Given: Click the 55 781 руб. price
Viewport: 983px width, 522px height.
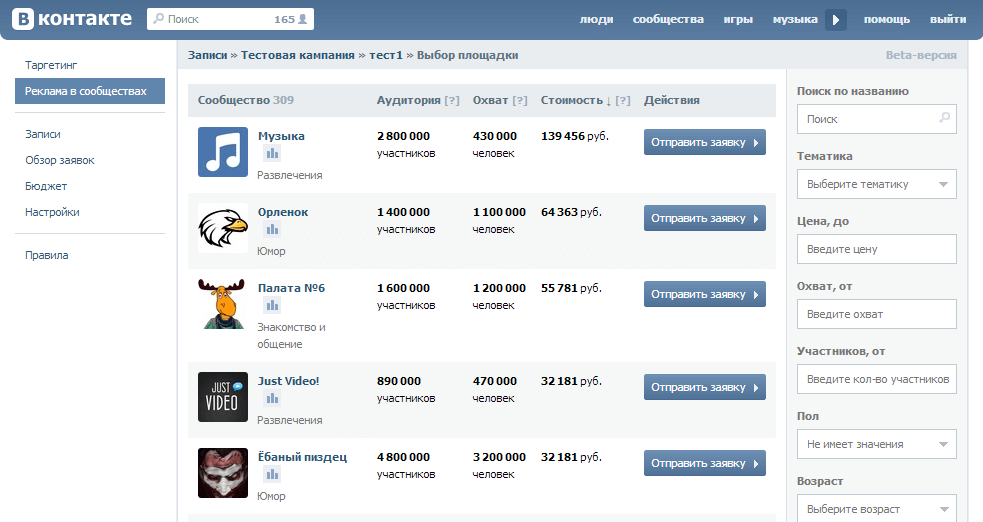Looking at the screenshot, I should click(571, 288).
